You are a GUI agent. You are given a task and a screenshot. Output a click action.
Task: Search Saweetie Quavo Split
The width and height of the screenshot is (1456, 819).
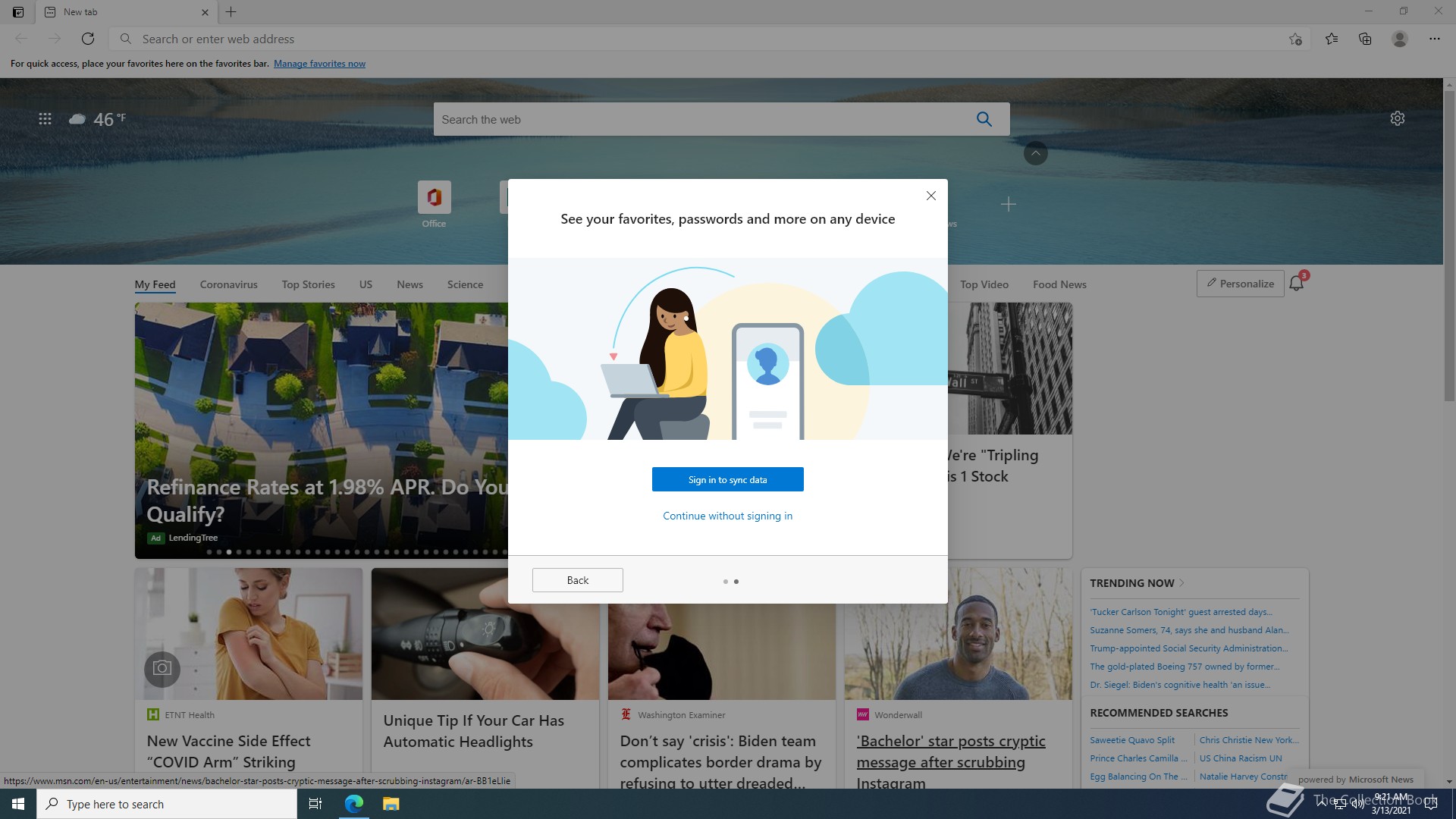1132,740
